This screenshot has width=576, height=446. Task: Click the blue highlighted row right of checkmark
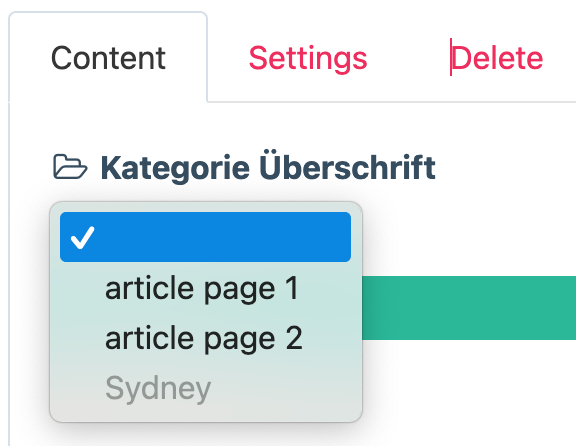click(x=224, y=237)
